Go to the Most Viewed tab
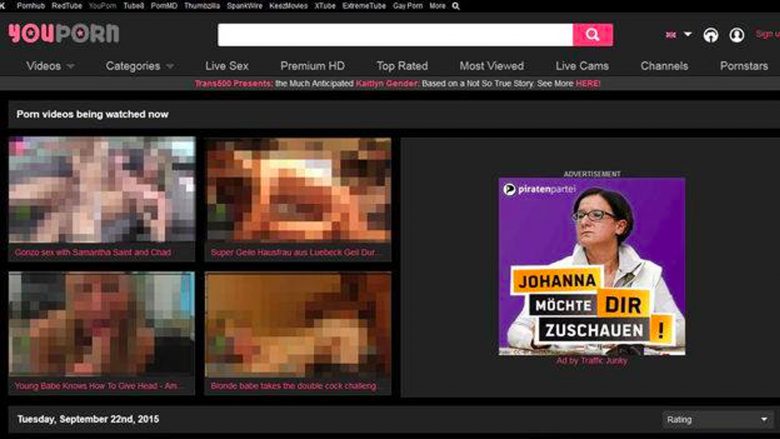780x439 pixels. 491,66
